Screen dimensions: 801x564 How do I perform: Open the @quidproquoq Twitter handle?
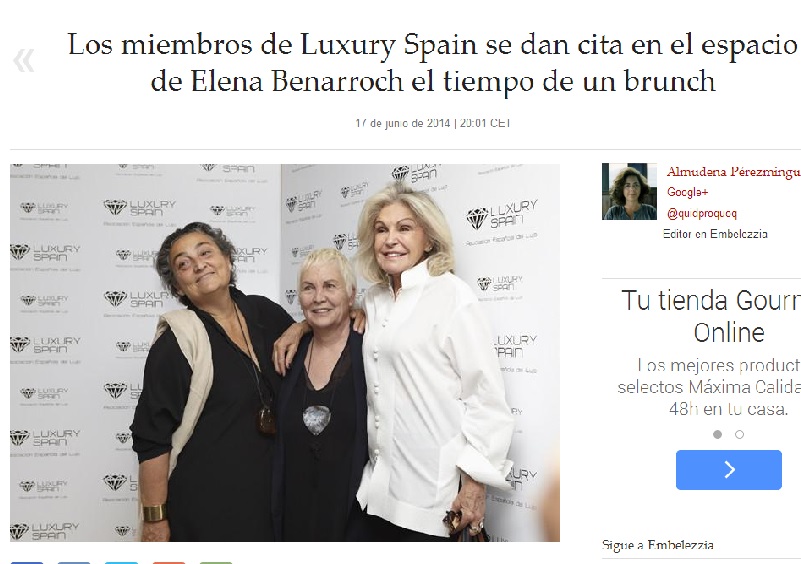[x=701, y=213]
